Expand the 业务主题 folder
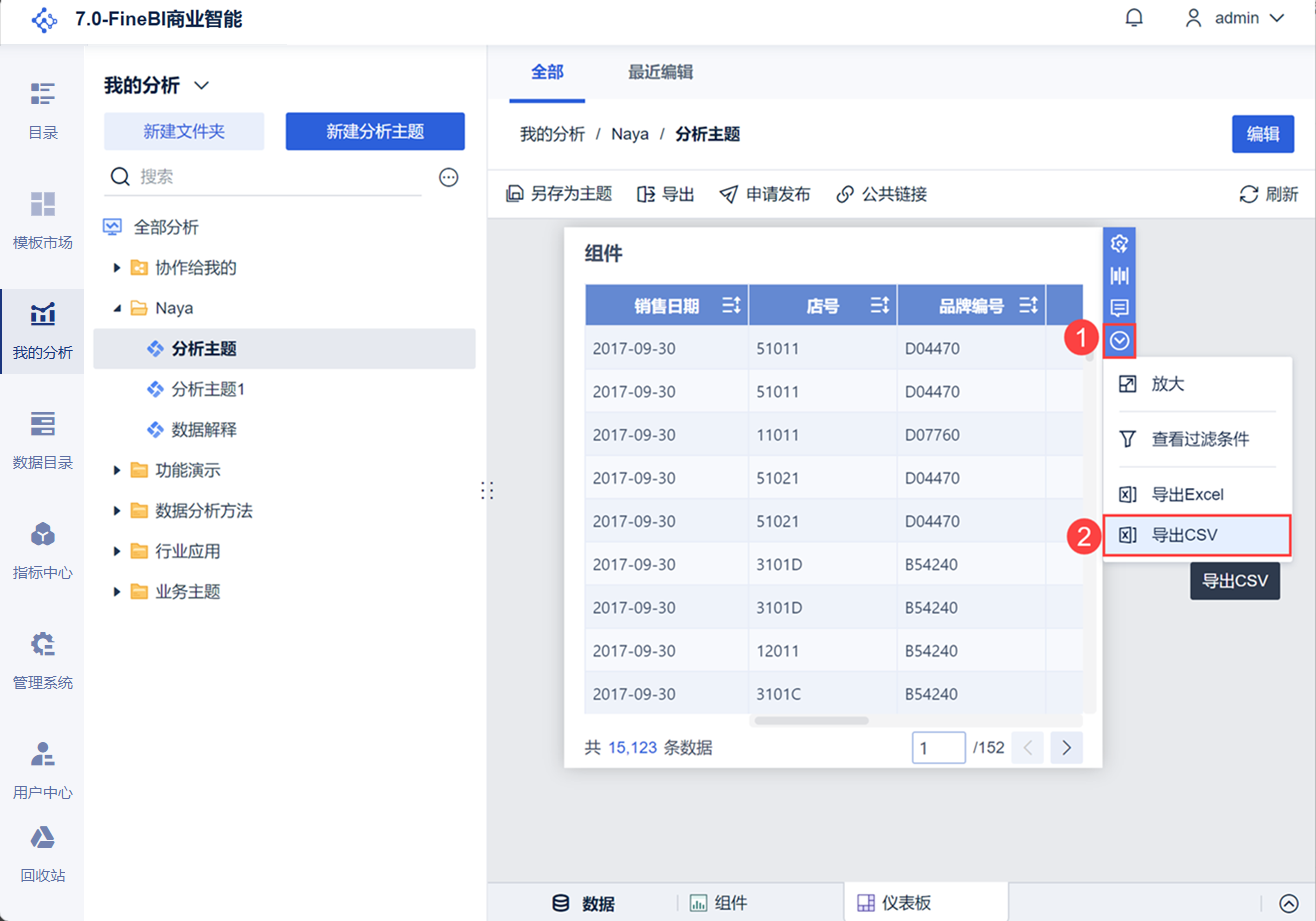This screenshot has width=1316, height=921. point(117,592)
